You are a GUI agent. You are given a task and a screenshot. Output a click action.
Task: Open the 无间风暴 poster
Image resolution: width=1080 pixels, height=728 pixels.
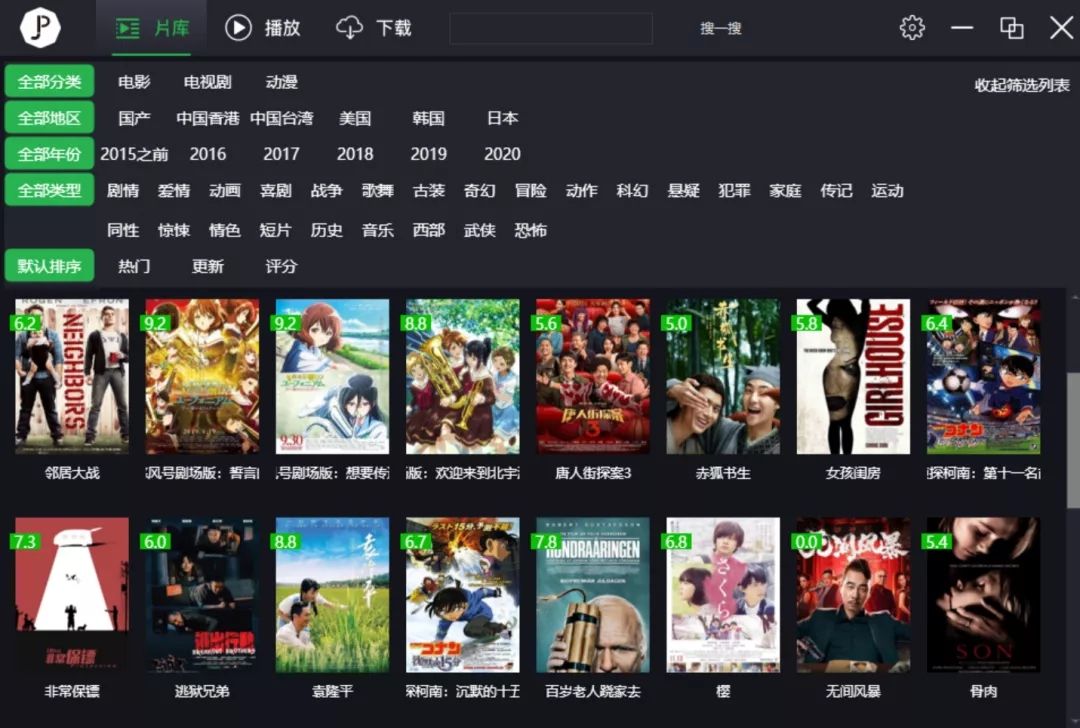853,594
